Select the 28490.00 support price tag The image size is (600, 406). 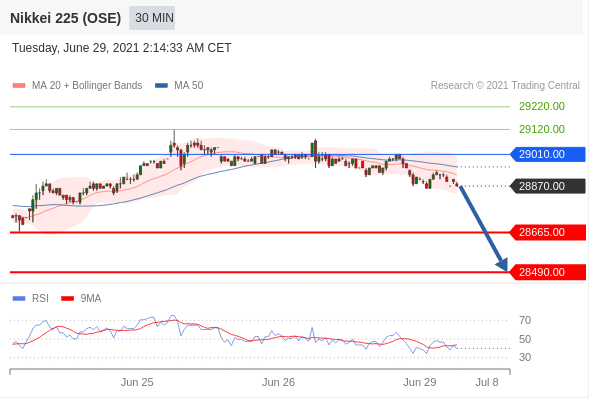pyautogui.click(x=548, y=272)
